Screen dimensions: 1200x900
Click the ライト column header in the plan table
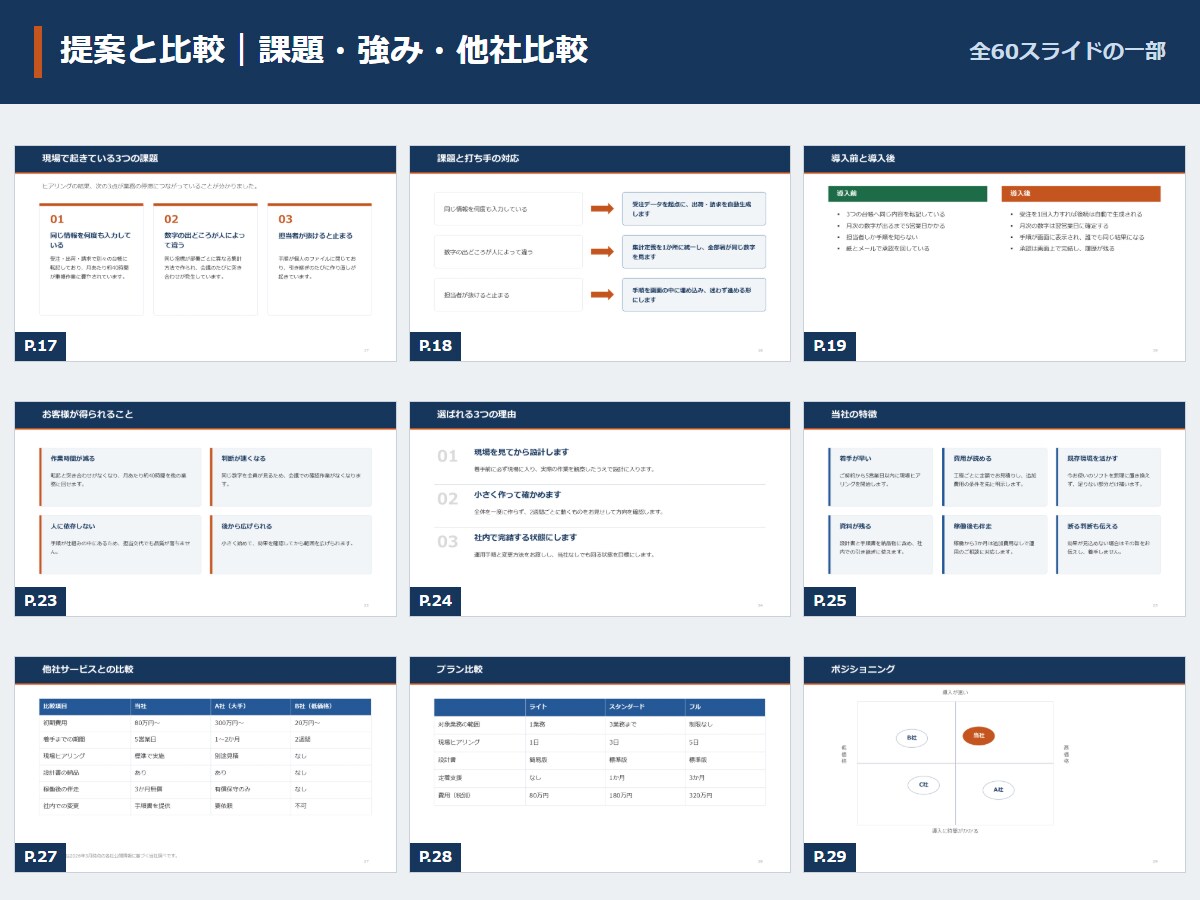(x=565, y=707)
